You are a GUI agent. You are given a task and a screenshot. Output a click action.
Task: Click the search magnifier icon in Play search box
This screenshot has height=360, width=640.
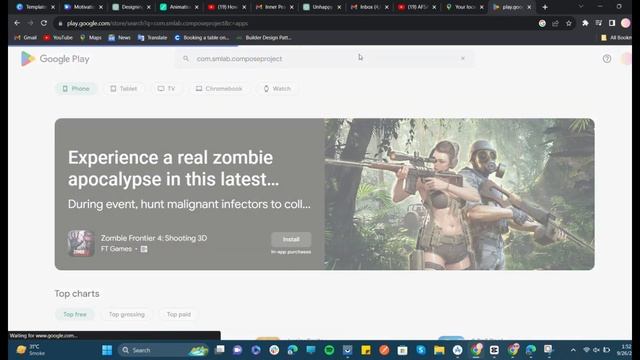point(186,59)
